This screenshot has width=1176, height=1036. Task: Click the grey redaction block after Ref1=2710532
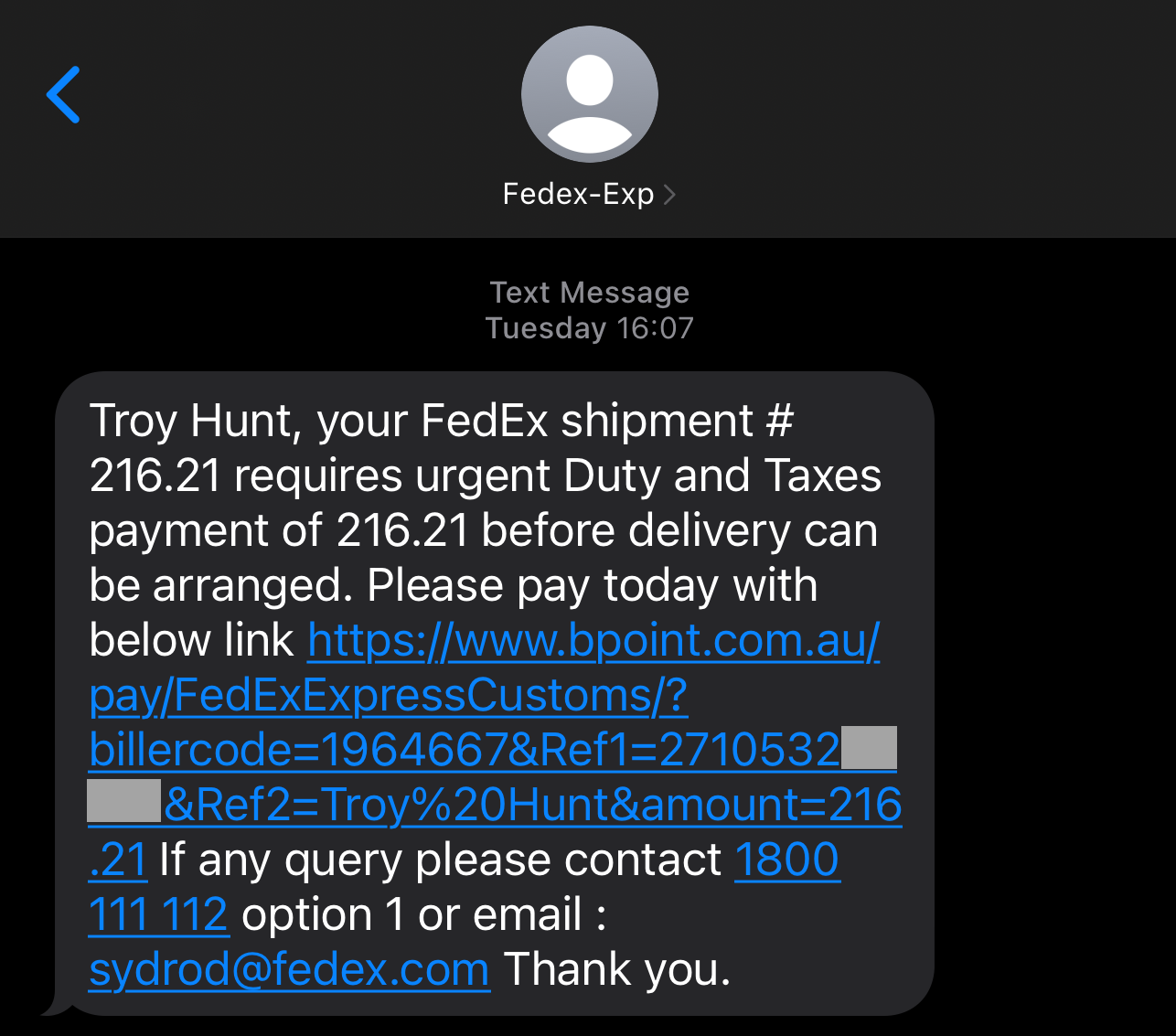coord(869,748)
